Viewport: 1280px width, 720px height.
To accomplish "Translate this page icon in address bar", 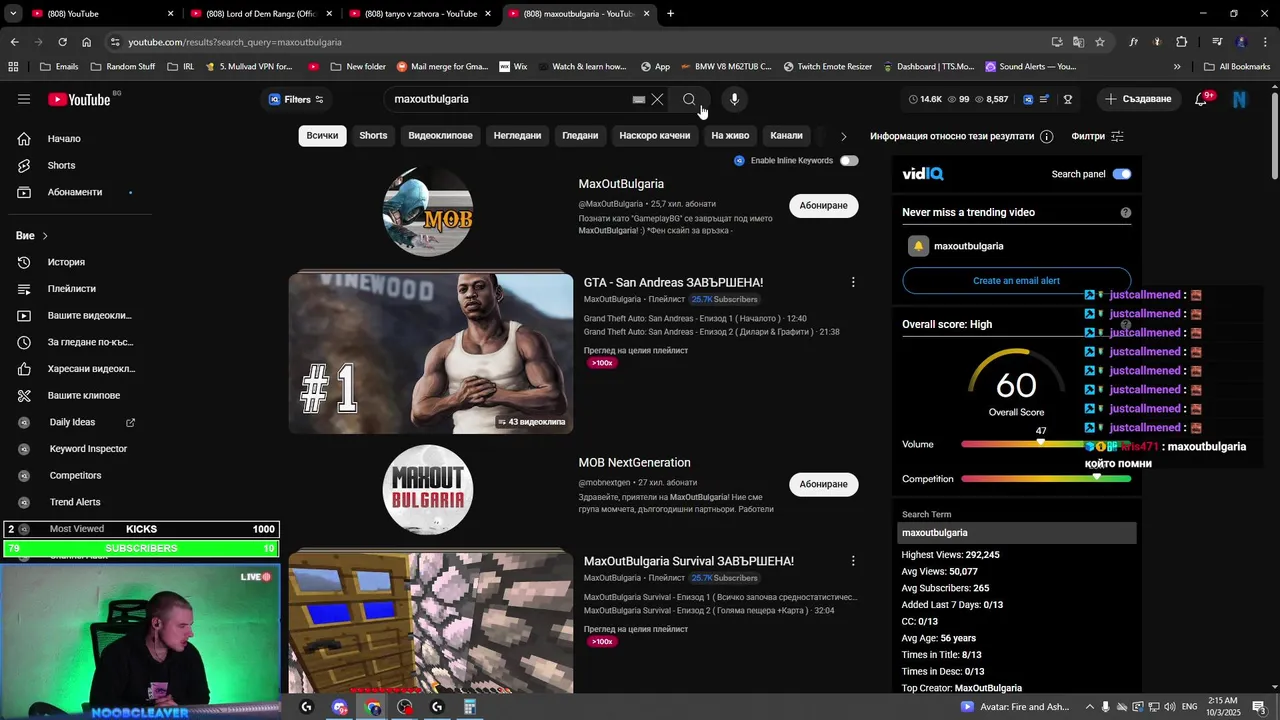I will pyautogui.click(x=1078, y=42).
